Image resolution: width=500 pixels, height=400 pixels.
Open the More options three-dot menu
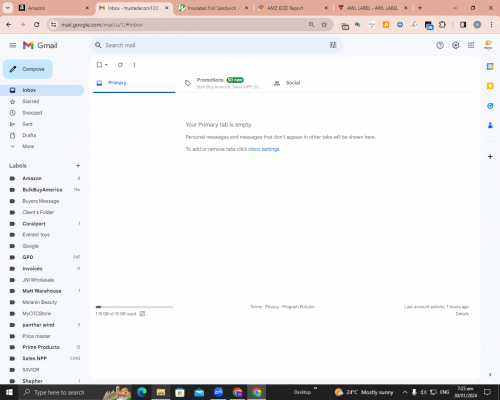click(134, 65)
